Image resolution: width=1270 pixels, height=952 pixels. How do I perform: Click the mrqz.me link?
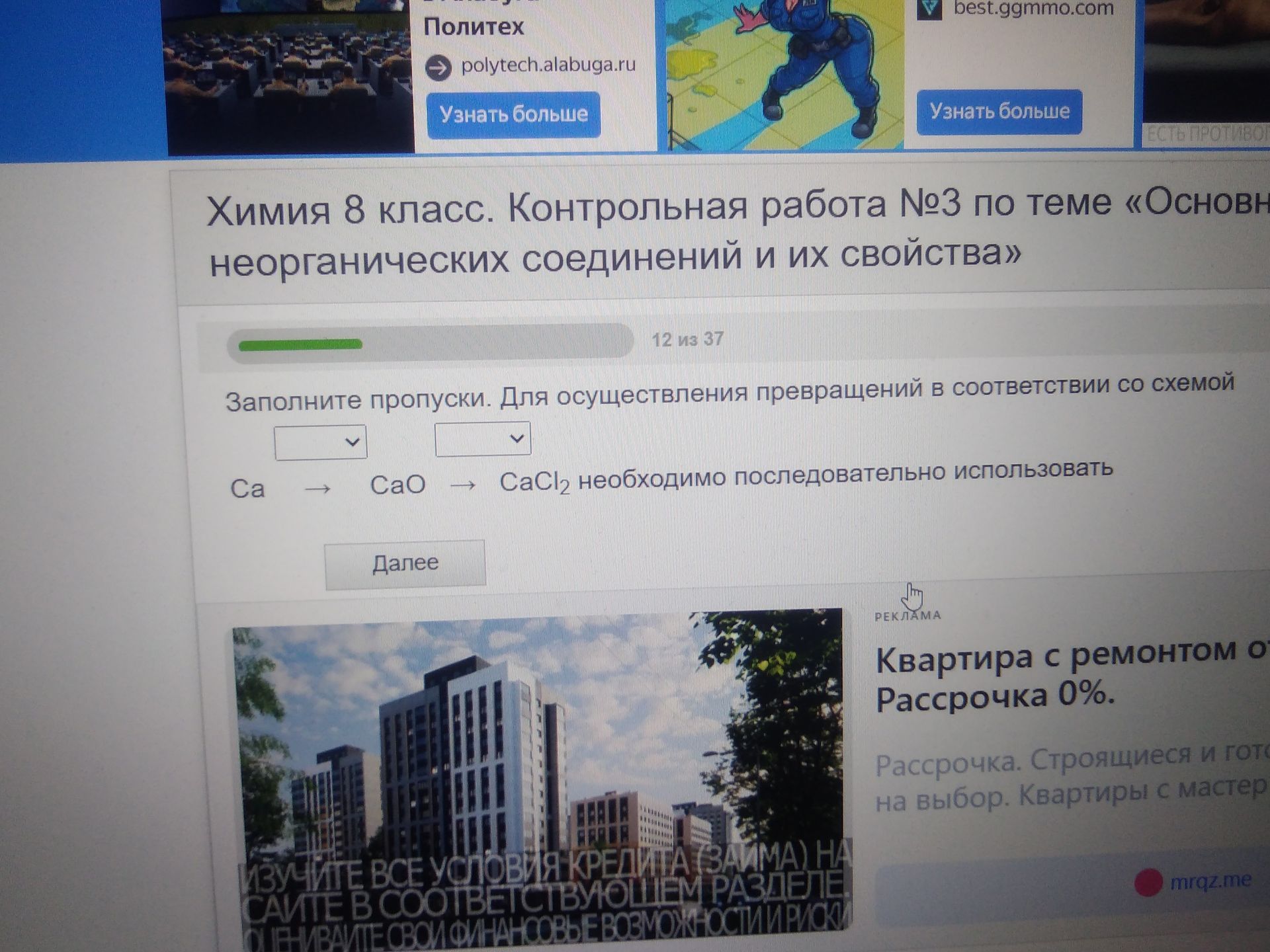click(x=1210, y=881)
